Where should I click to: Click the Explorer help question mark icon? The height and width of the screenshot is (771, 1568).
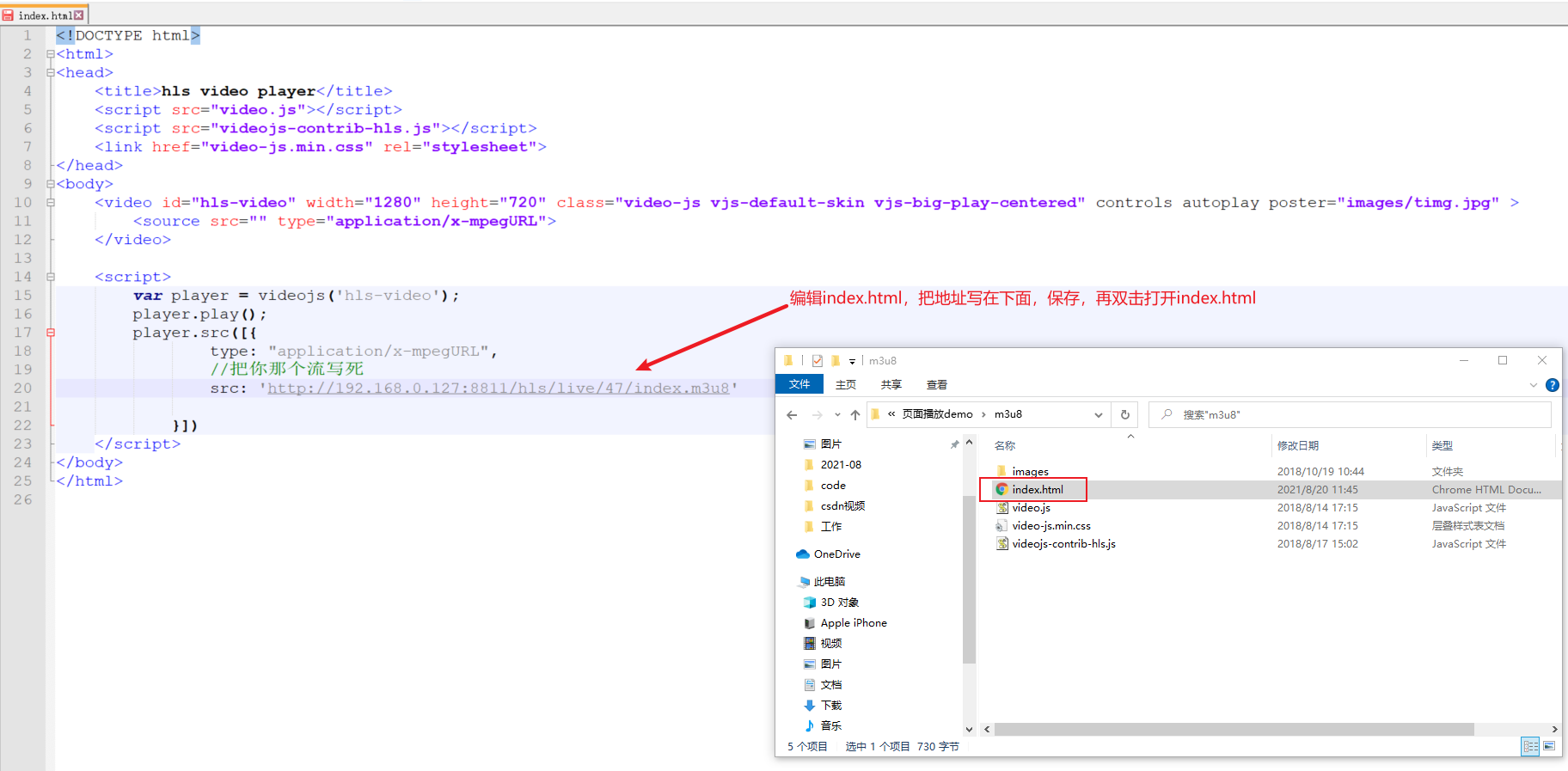[1552, 385]
